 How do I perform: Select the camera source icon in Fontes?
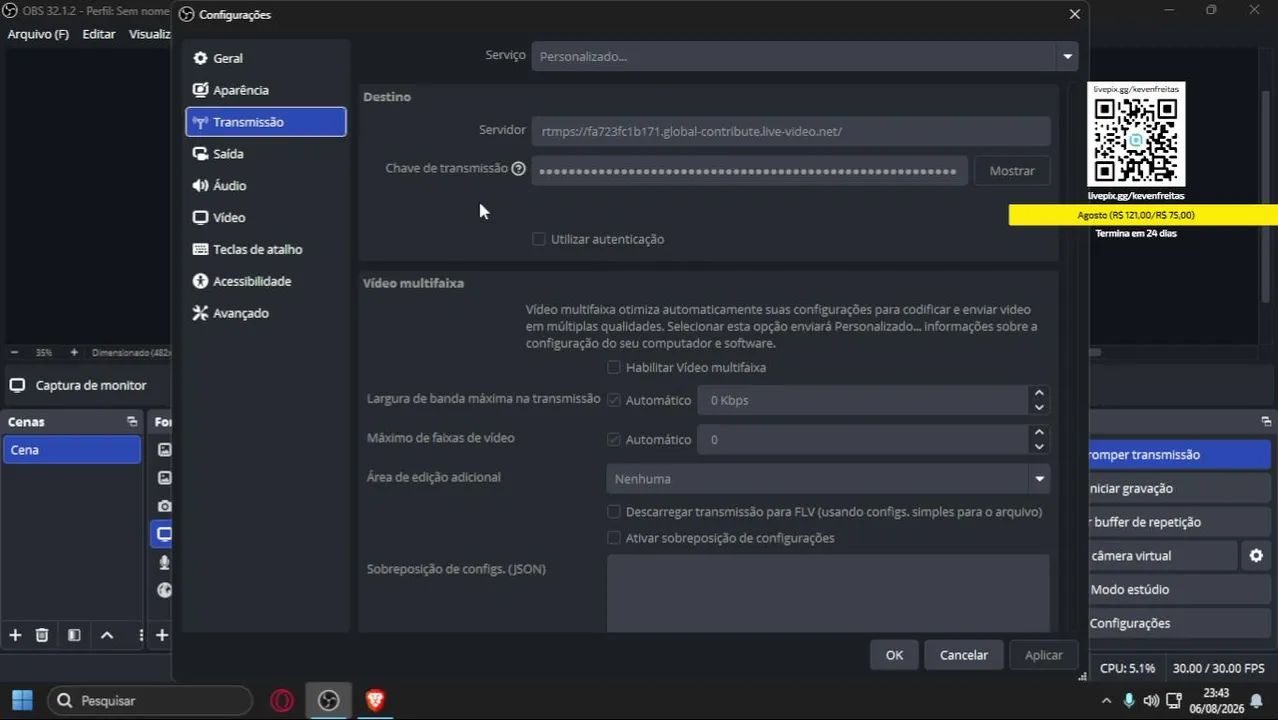point(165,506)
